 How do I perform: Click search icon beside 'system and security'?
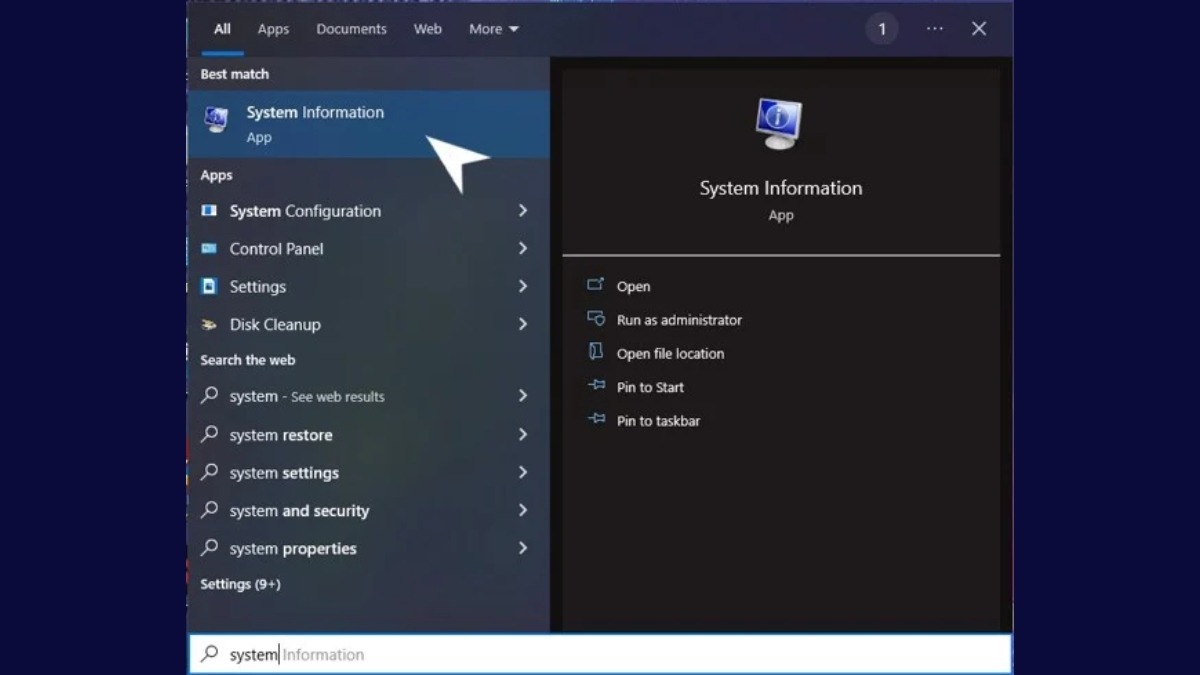point(209,510)
